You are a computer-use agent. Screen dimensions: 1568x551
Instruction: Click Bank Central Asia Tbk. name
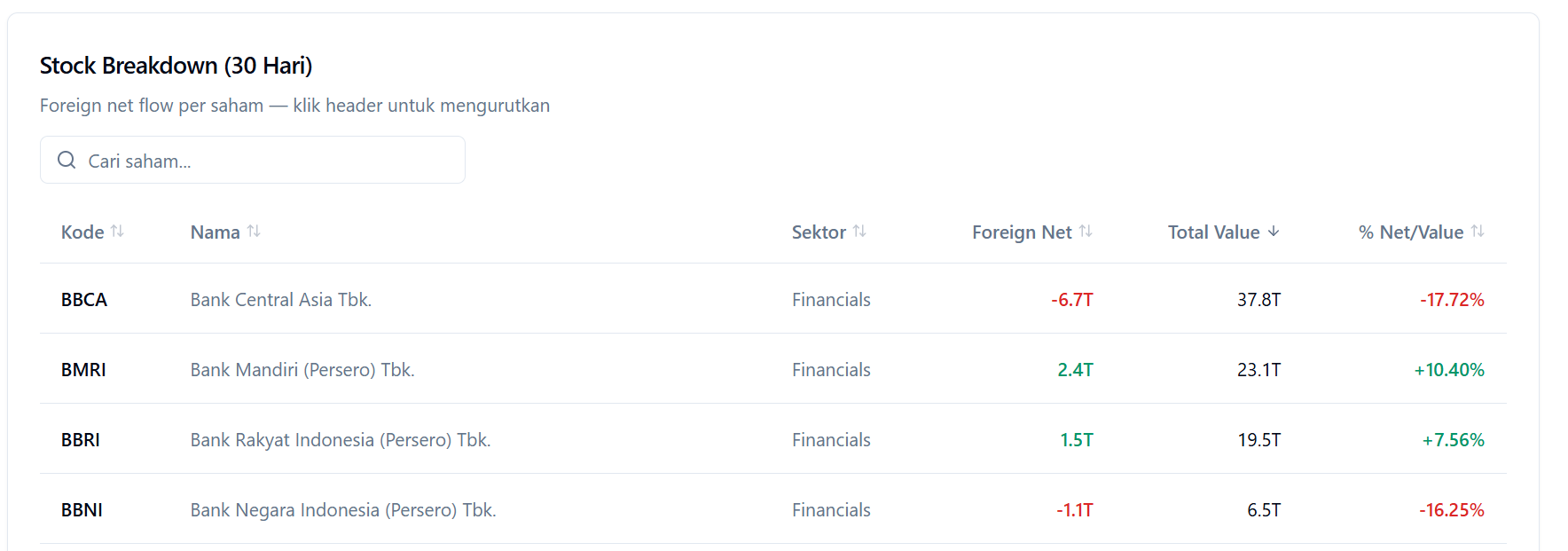pos(281,300)
